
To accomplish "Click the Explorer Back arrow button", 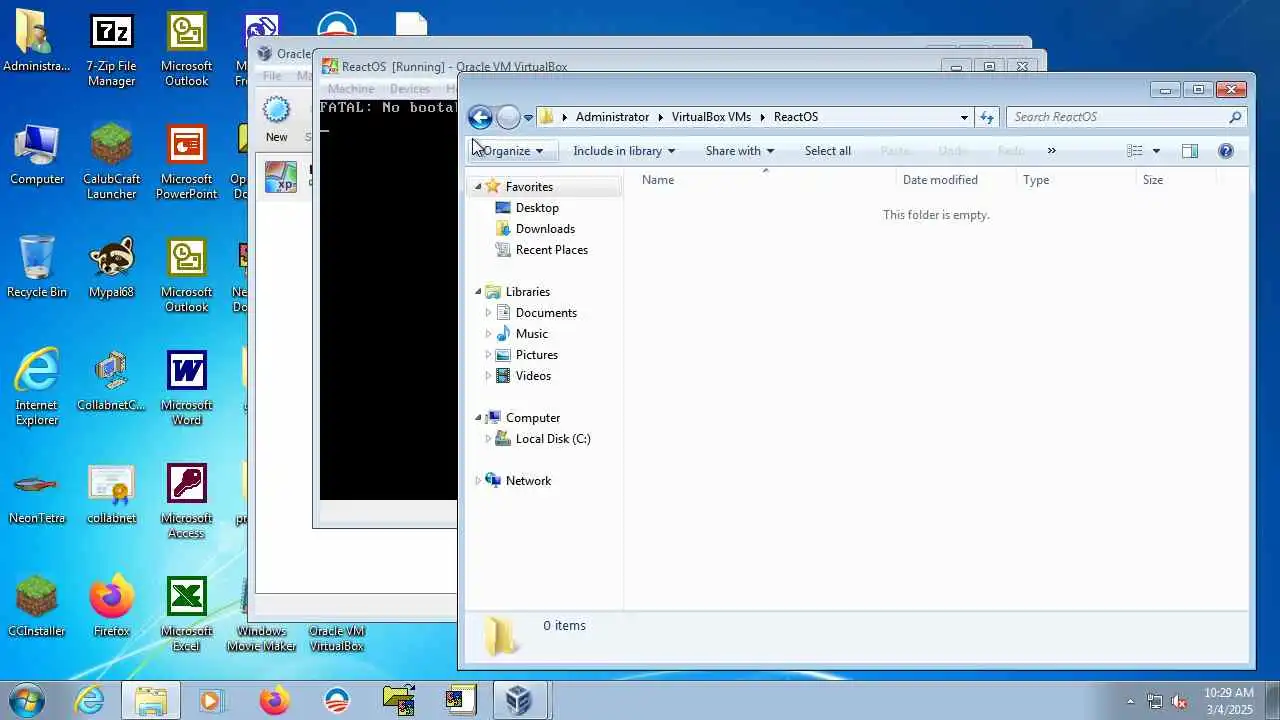I will coord(480,117).
